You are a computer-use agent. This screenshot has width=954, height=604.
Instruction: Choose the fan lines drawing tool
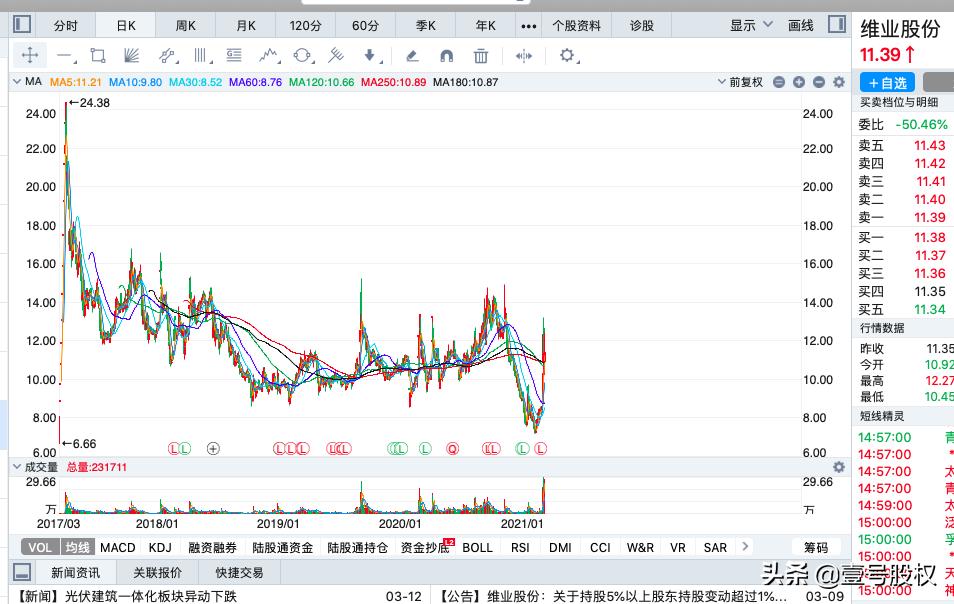[x=131, y=56]
